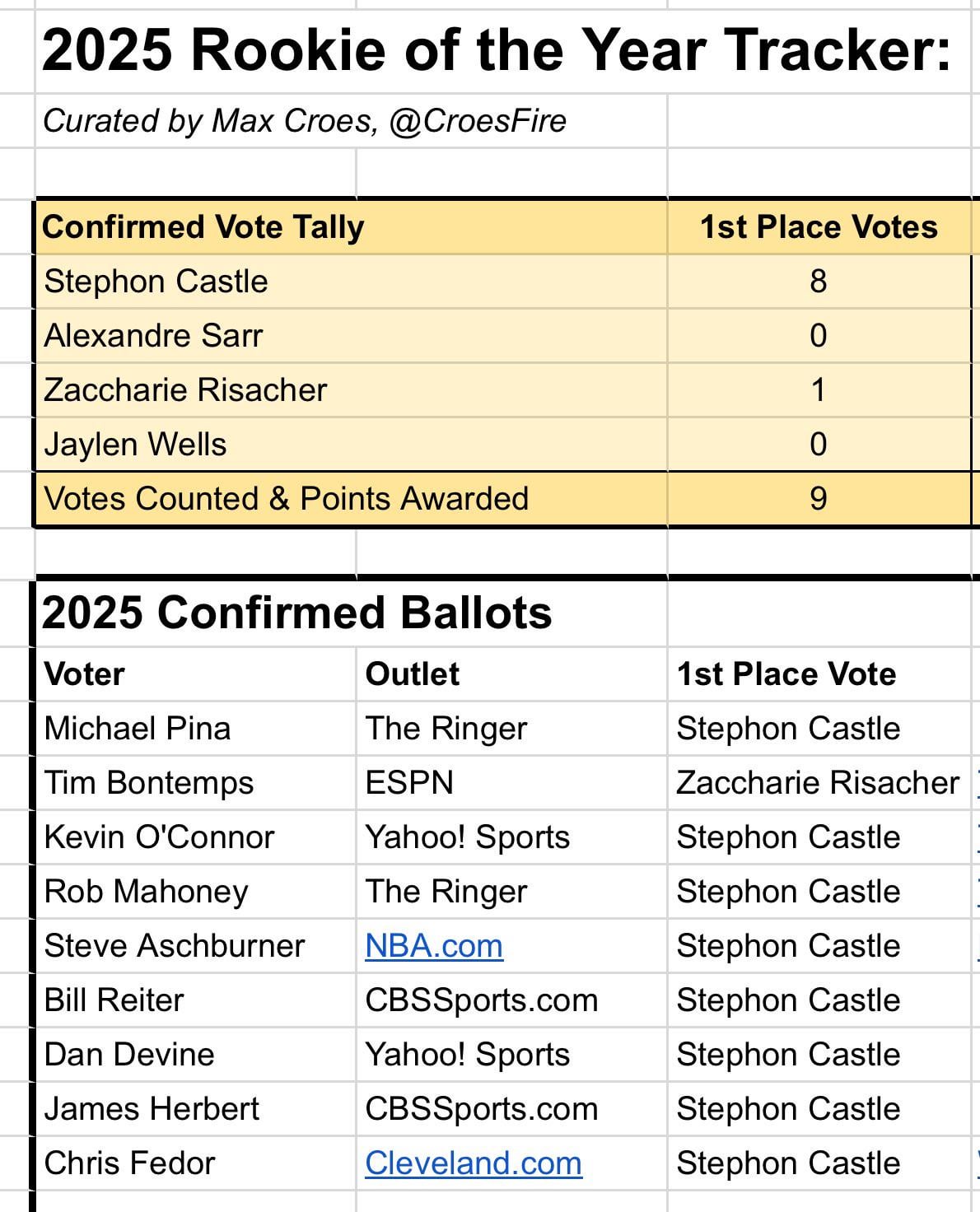This screenshot has width=980, height=1212.
Task: Select Bill Reiter's CBSSports.com outlet cell
Action: coord(482,1000)
